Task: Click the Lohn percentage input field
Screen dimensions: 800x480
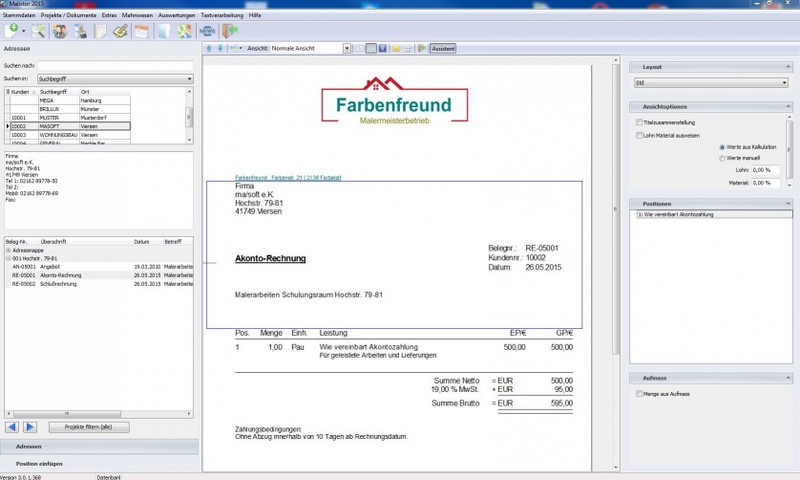Action: click(765, 170)
